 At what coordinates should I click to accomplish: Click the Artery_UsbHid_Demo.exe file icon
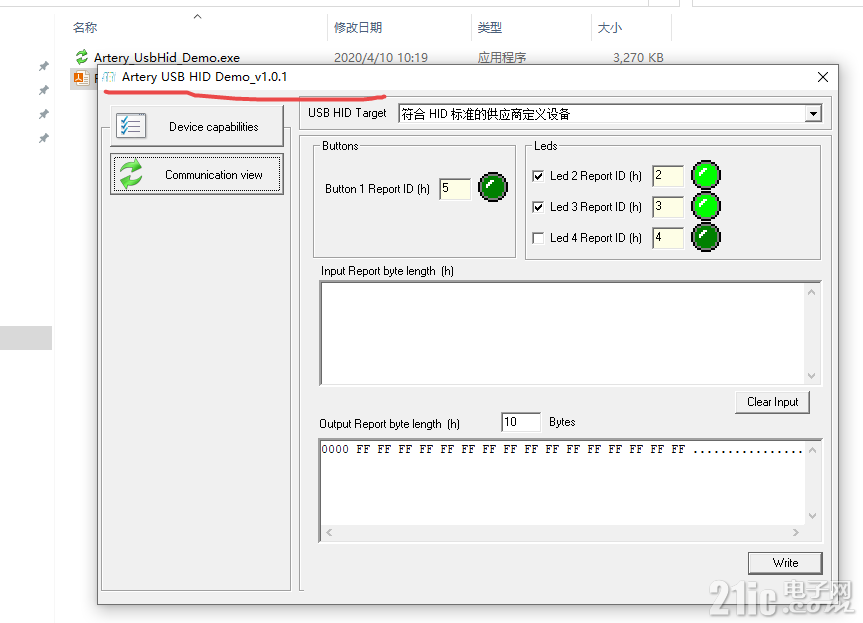(81, 56)
